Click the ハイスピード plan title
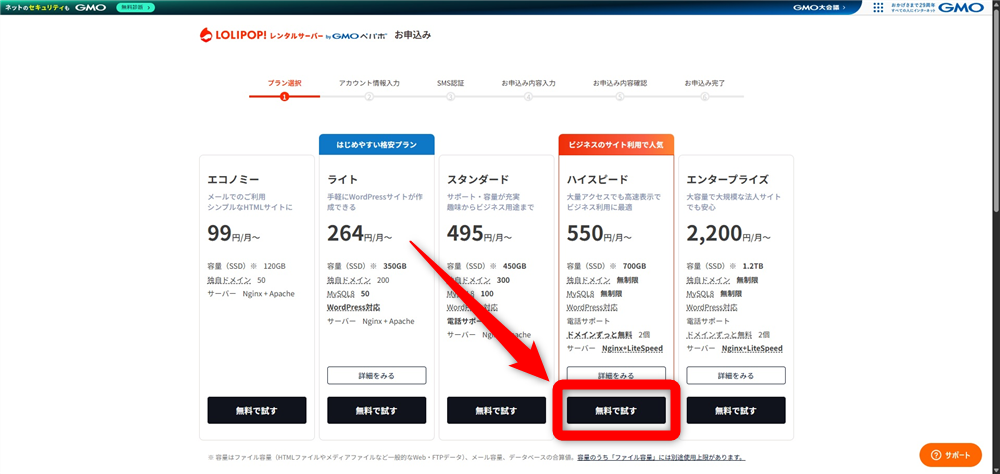Image resolution: width=1000 pixels, height=474 pixels. click(598, 179)
